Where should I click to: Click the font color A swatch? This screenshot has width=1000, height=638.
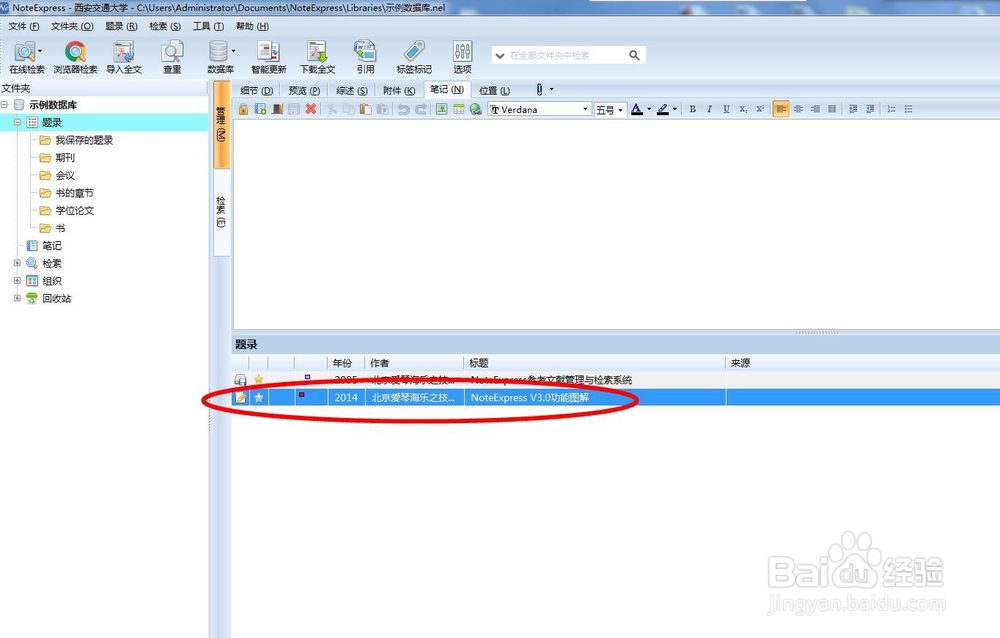pyautogui.click(x=636, y=109)
